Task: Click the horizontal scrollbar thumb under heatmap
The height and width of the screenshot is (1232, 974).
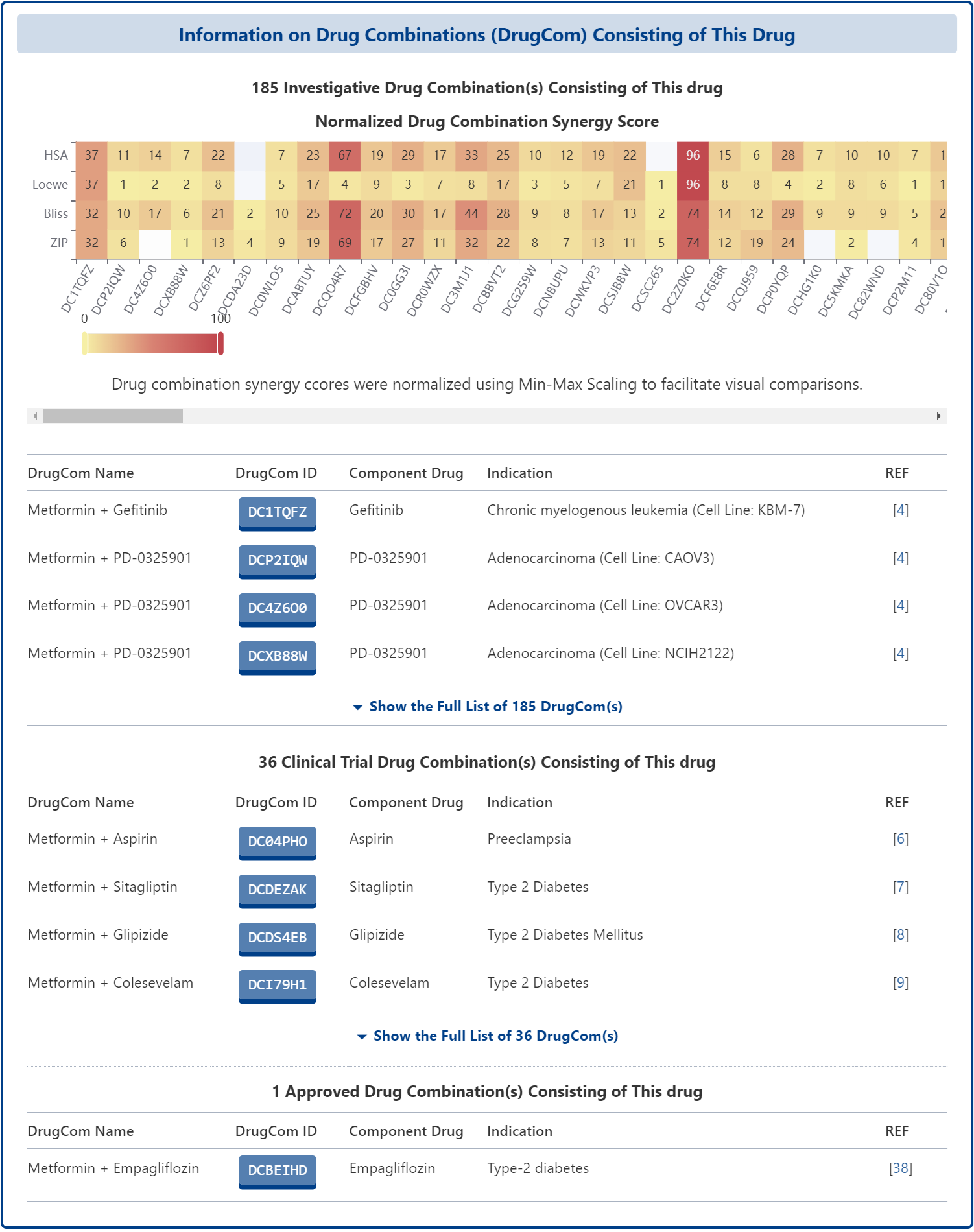Action: (x=113, y=416)
